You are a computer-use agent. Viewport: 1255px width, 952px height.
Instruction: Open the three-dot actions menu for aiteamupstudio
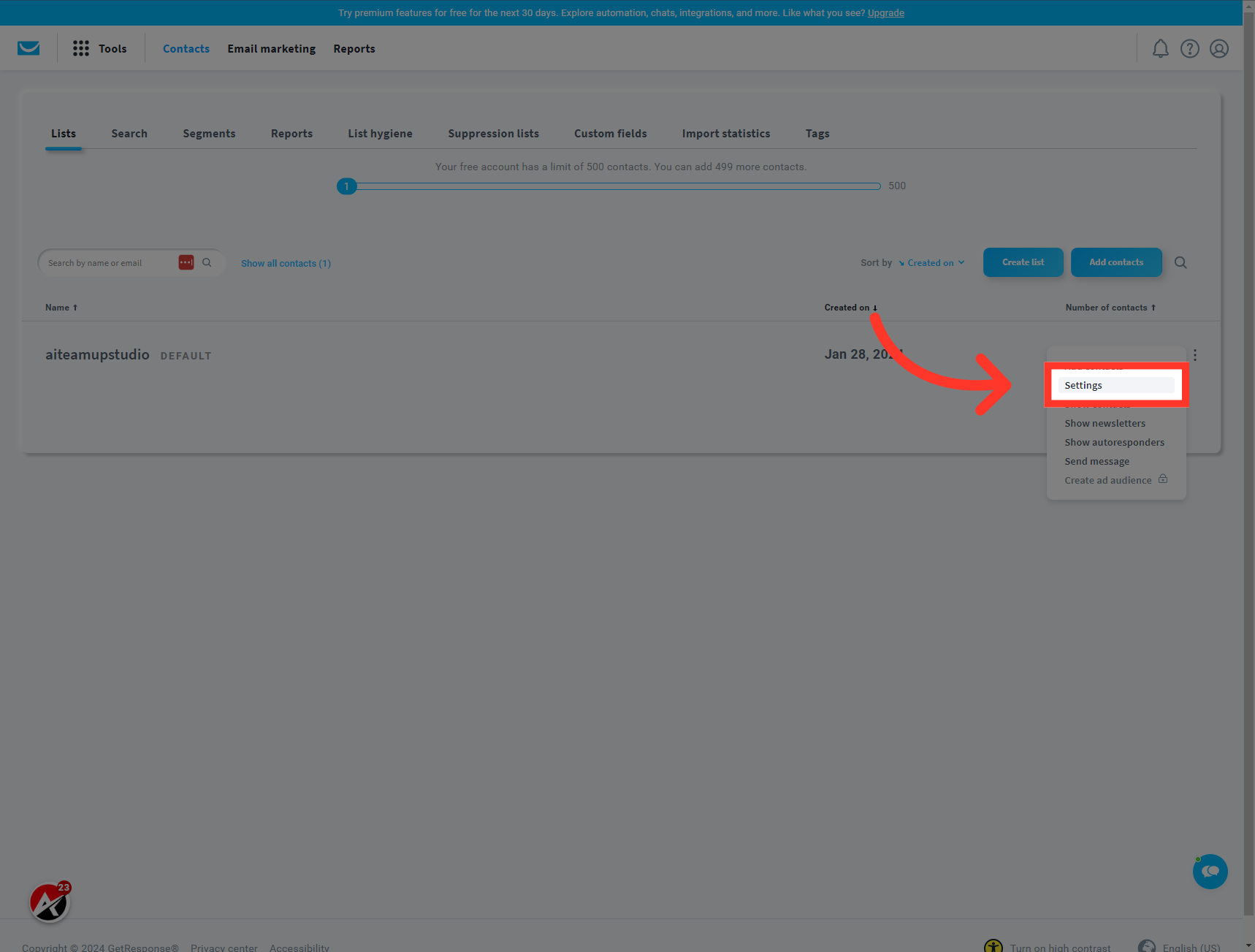[1195, 355]
